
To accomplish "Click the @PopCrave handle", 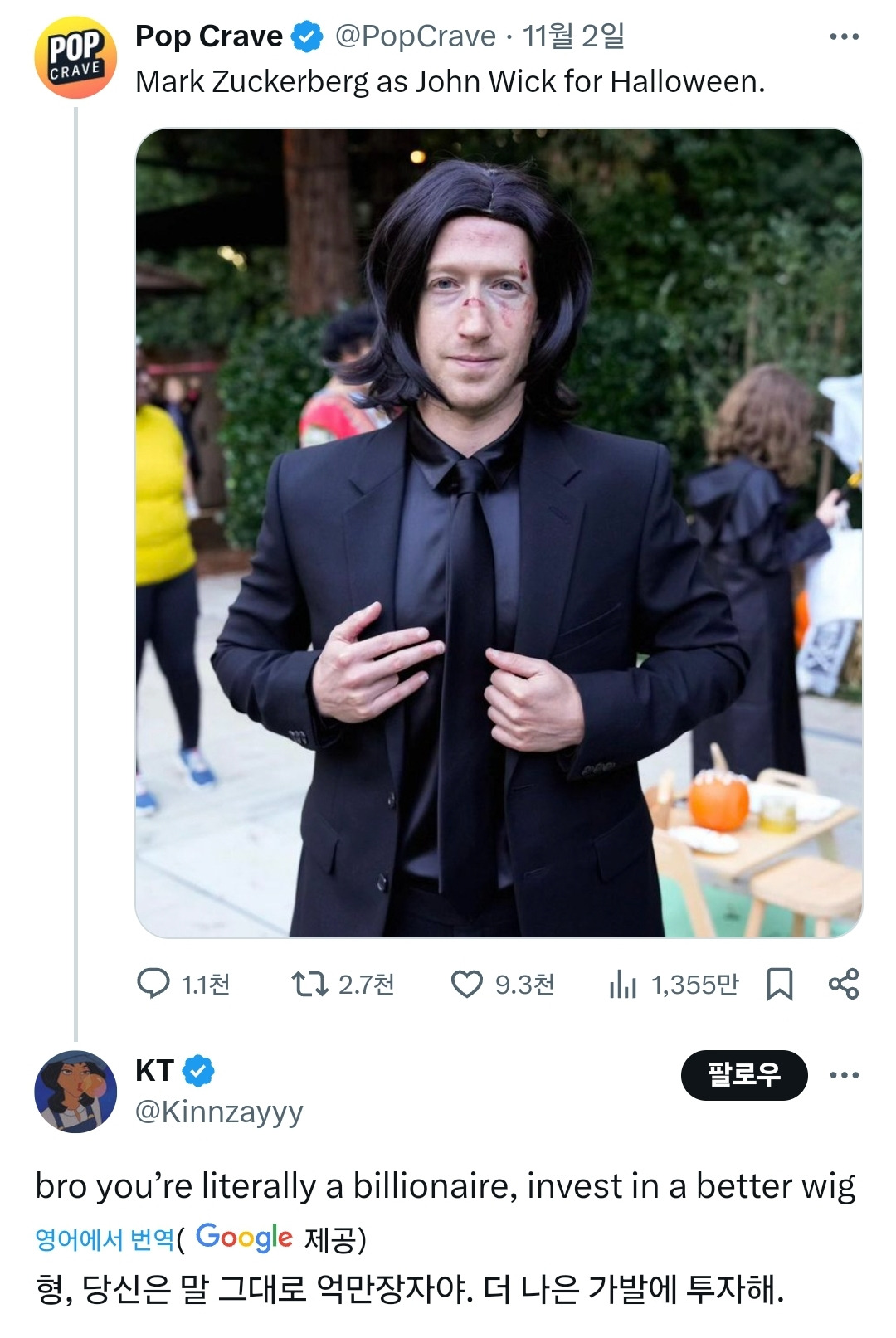I will 415,36.
